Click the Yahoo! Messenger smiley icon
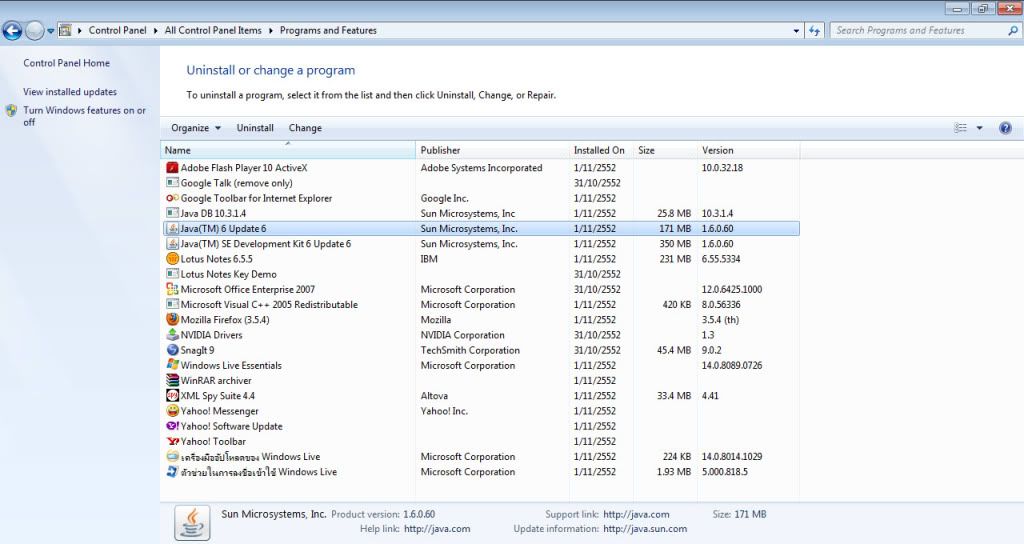 click(172, 411)
